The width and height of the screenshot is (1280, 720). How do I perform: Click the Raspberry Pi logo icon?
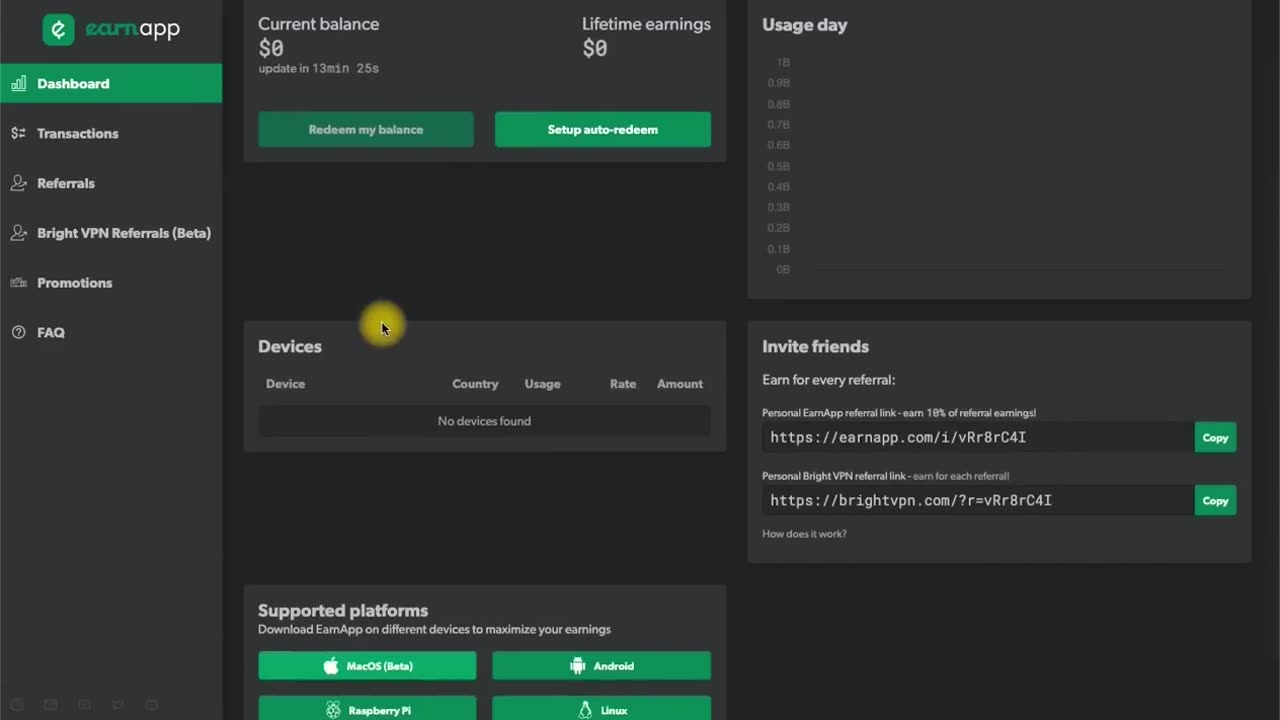point(333,710)
